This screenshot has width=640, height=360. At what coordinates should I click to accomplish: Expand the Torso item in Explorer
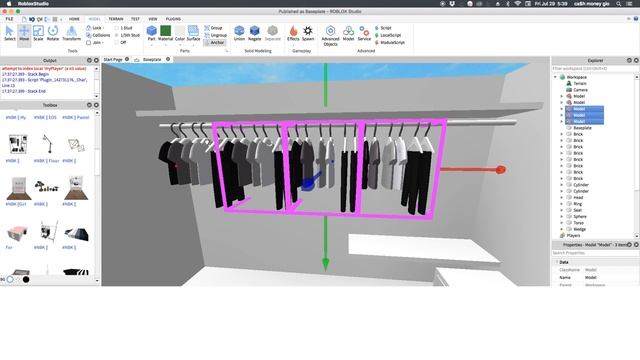562,223
